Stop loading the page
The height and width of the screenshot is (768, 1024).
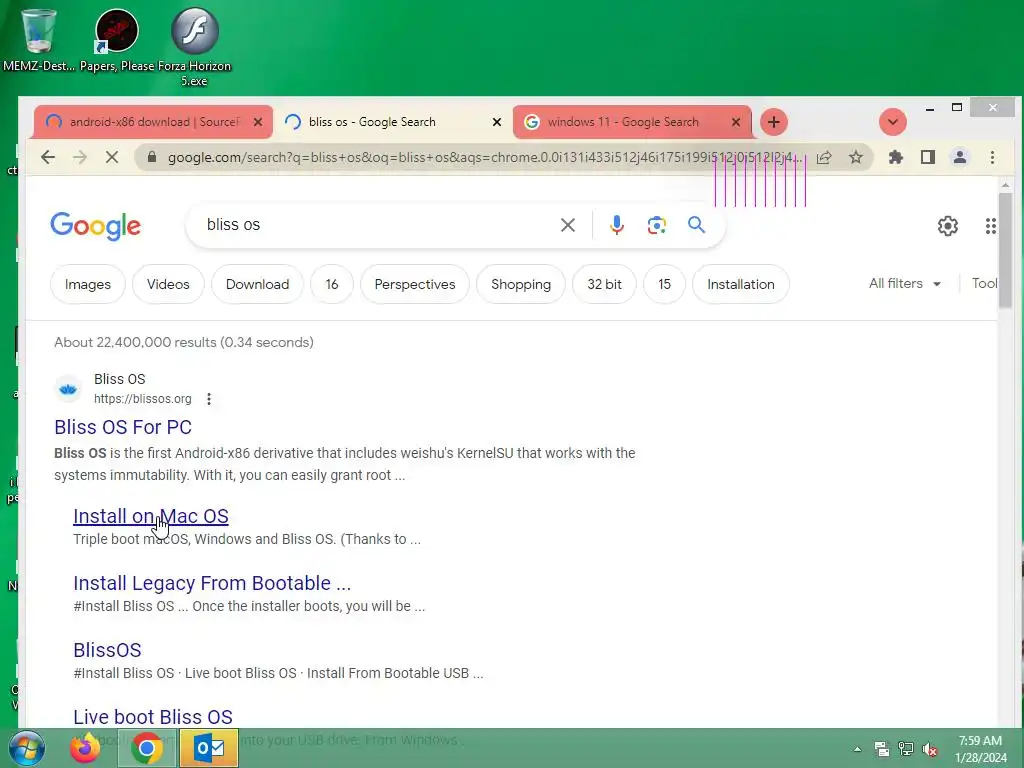112,157
